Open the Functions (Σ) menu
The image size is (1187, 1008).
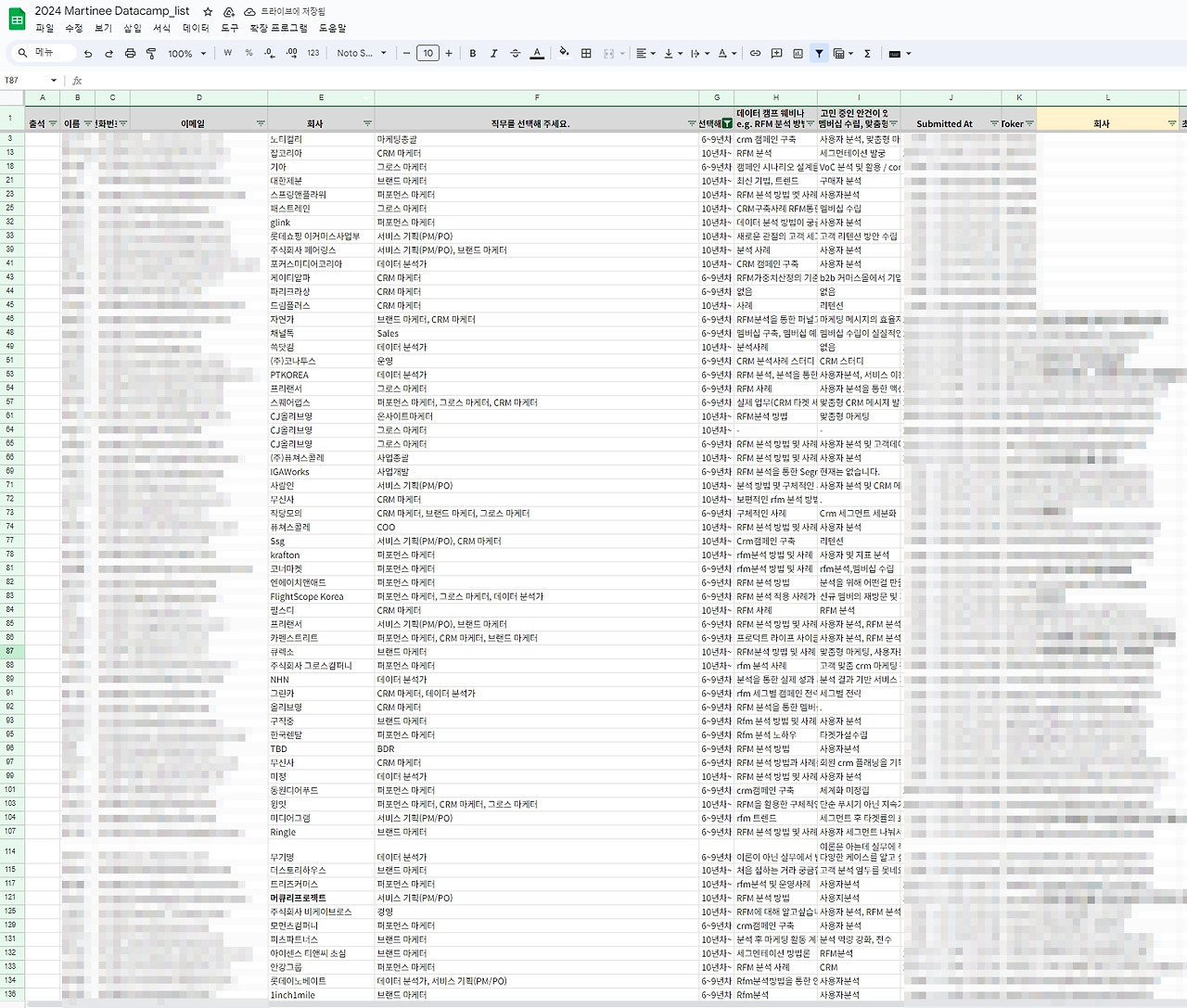click(x=867, y=54)
